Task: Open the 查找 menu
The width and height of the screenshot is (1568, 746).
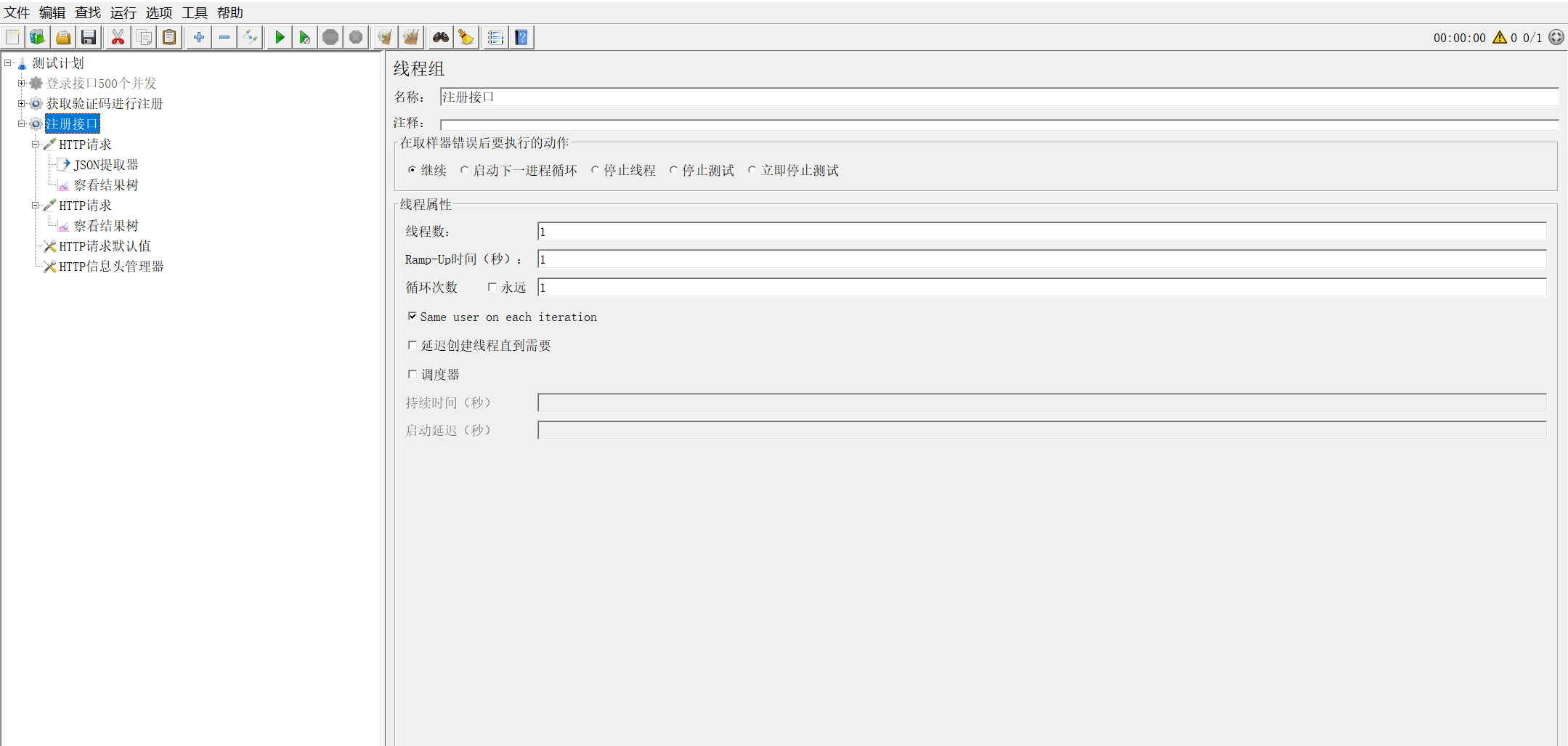Action: pyautogui.click(x=88, y=12)
